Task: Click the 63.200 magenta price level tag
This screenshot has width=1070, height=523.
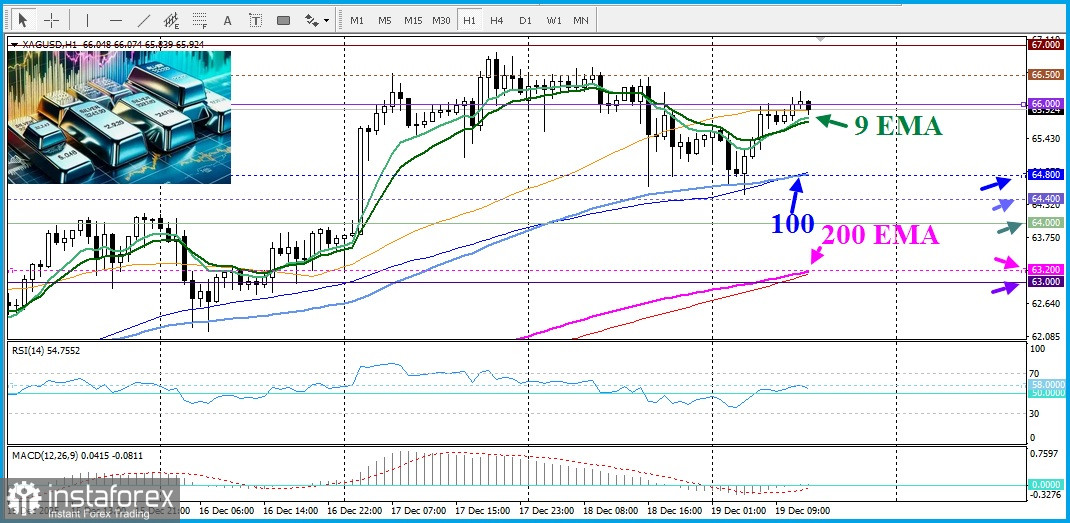Action: coord(1045,269)
